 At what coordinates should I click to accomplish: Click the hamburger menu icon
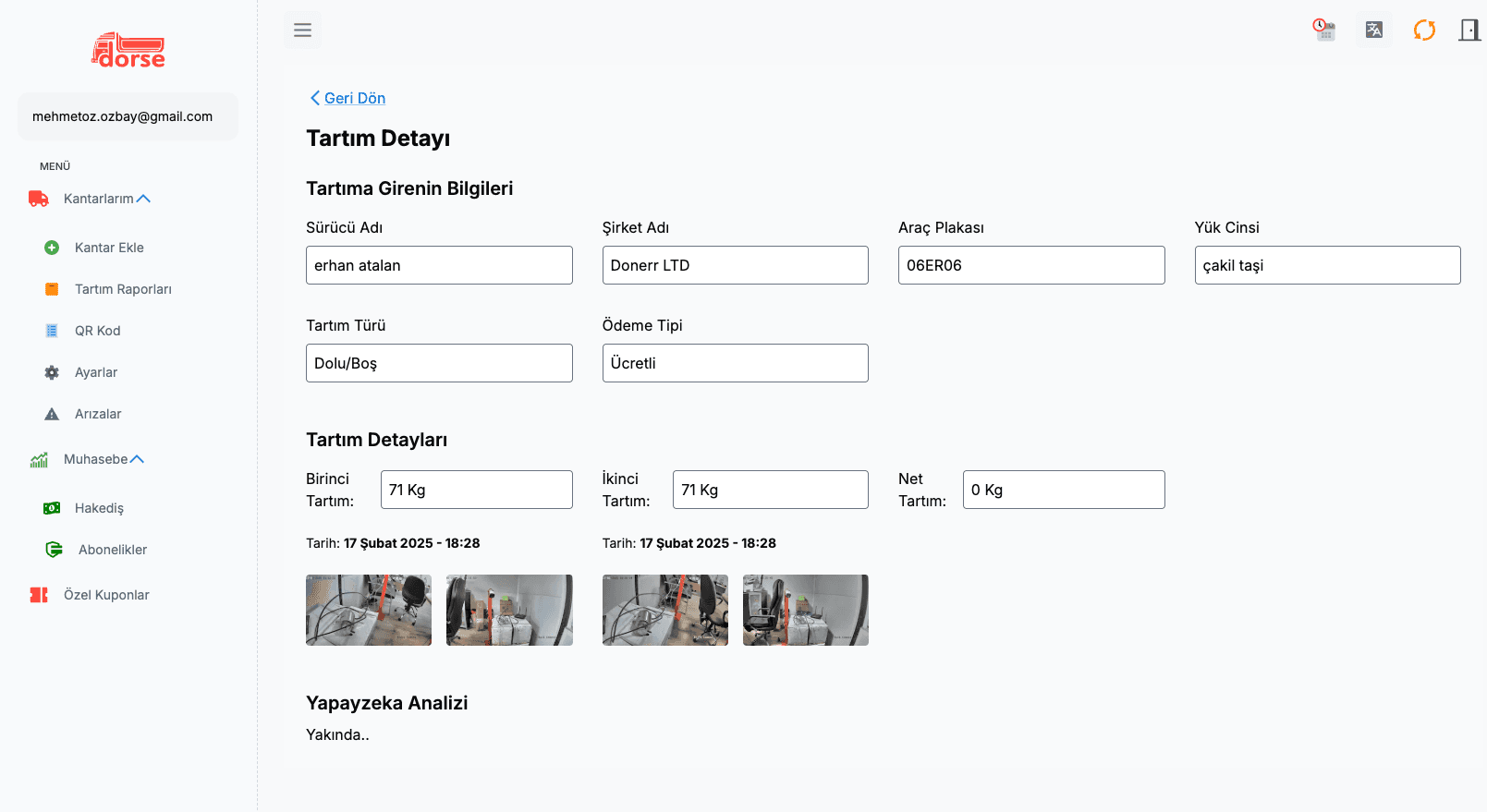(x=302, y=30)
